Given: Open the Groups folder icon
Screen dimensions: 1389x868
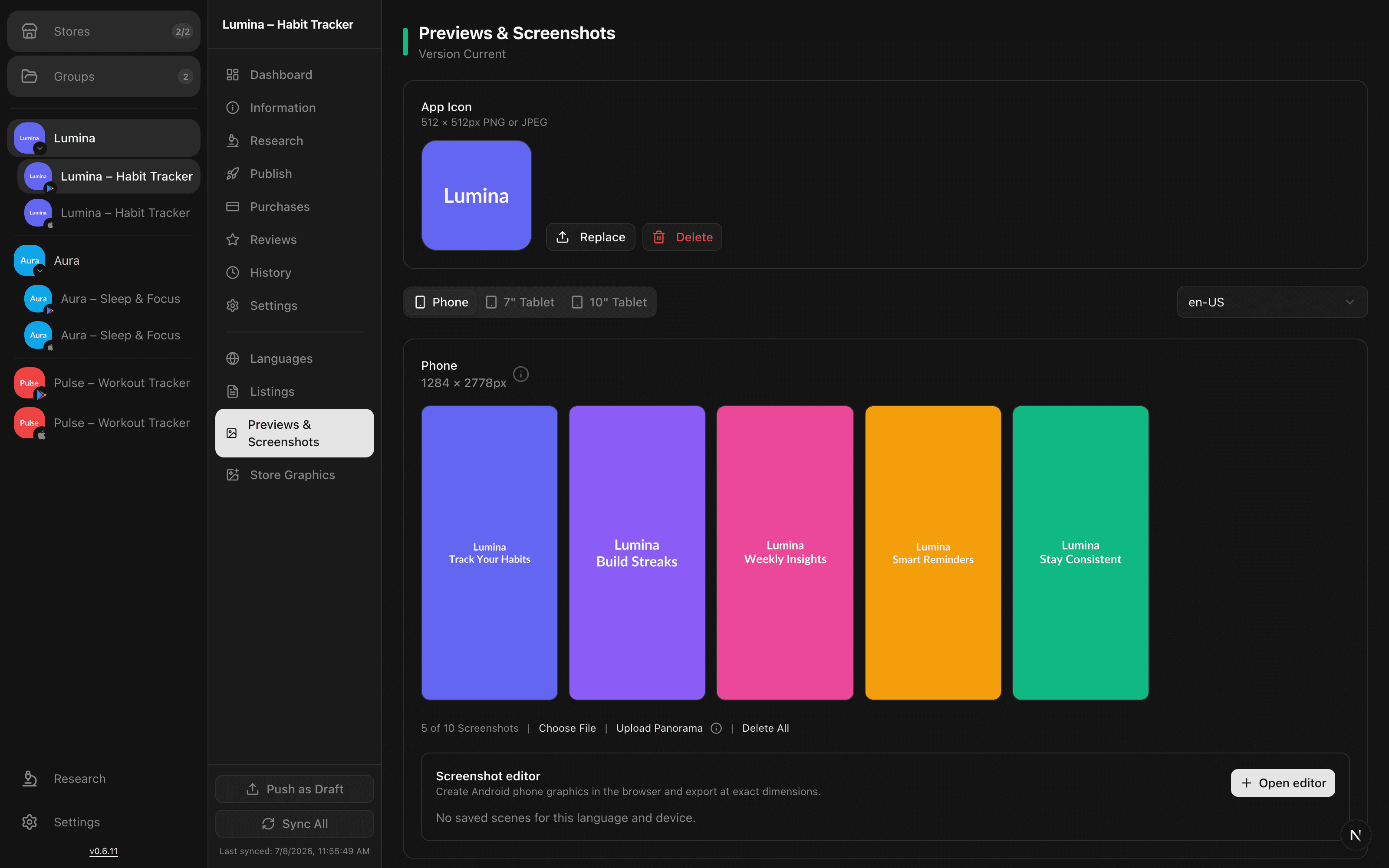Looking at the screenshot, I should click(29, 76).
